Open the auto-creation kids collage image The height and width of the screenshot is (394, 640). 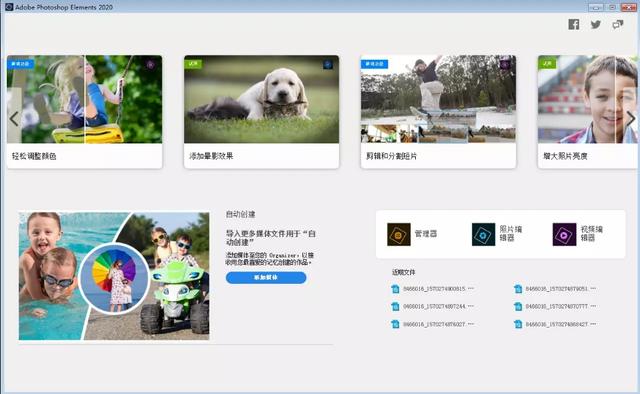(x=114, y=276)
